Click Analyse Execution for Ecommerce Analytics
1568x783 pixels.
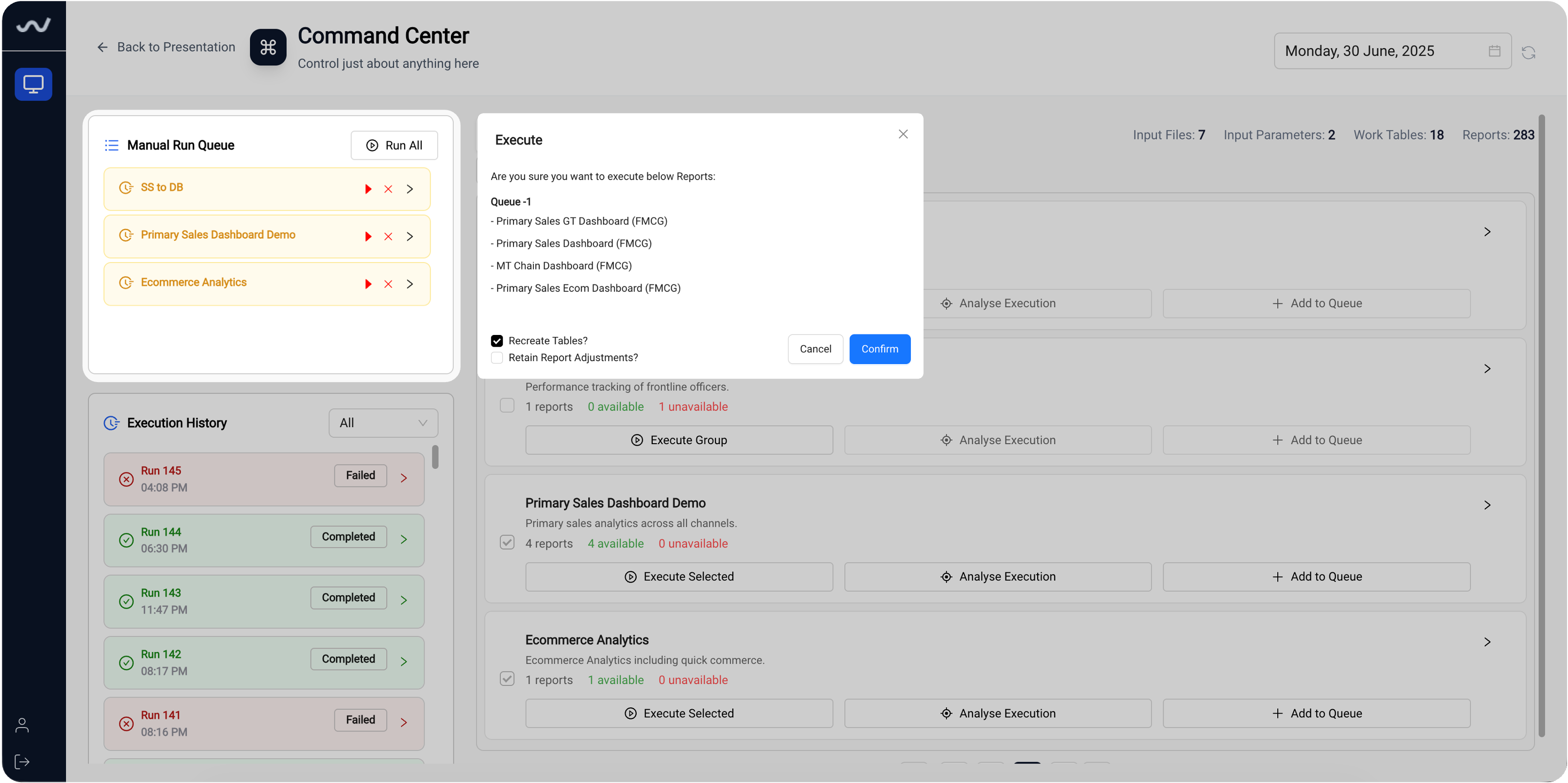(998, 713)
